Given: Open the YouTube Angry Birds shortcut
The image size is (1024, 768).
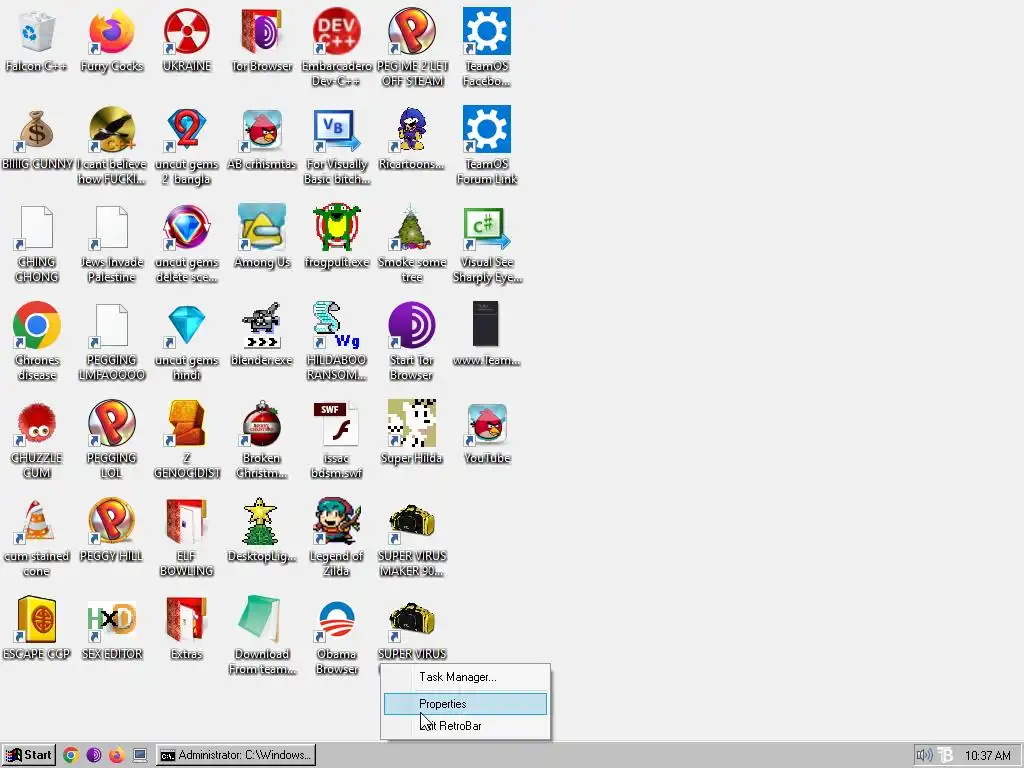Looking at the screenshot, I should point(487,423).
